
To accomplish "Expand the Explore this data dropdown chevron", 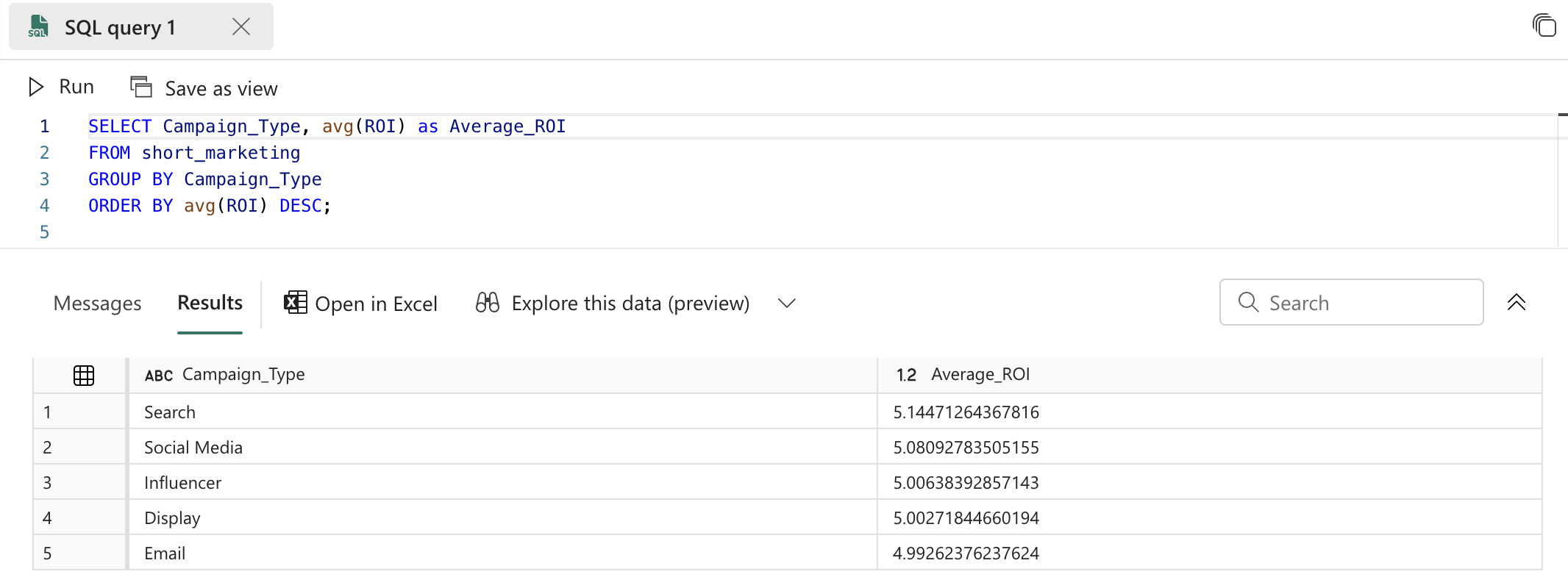I will 787,303.
